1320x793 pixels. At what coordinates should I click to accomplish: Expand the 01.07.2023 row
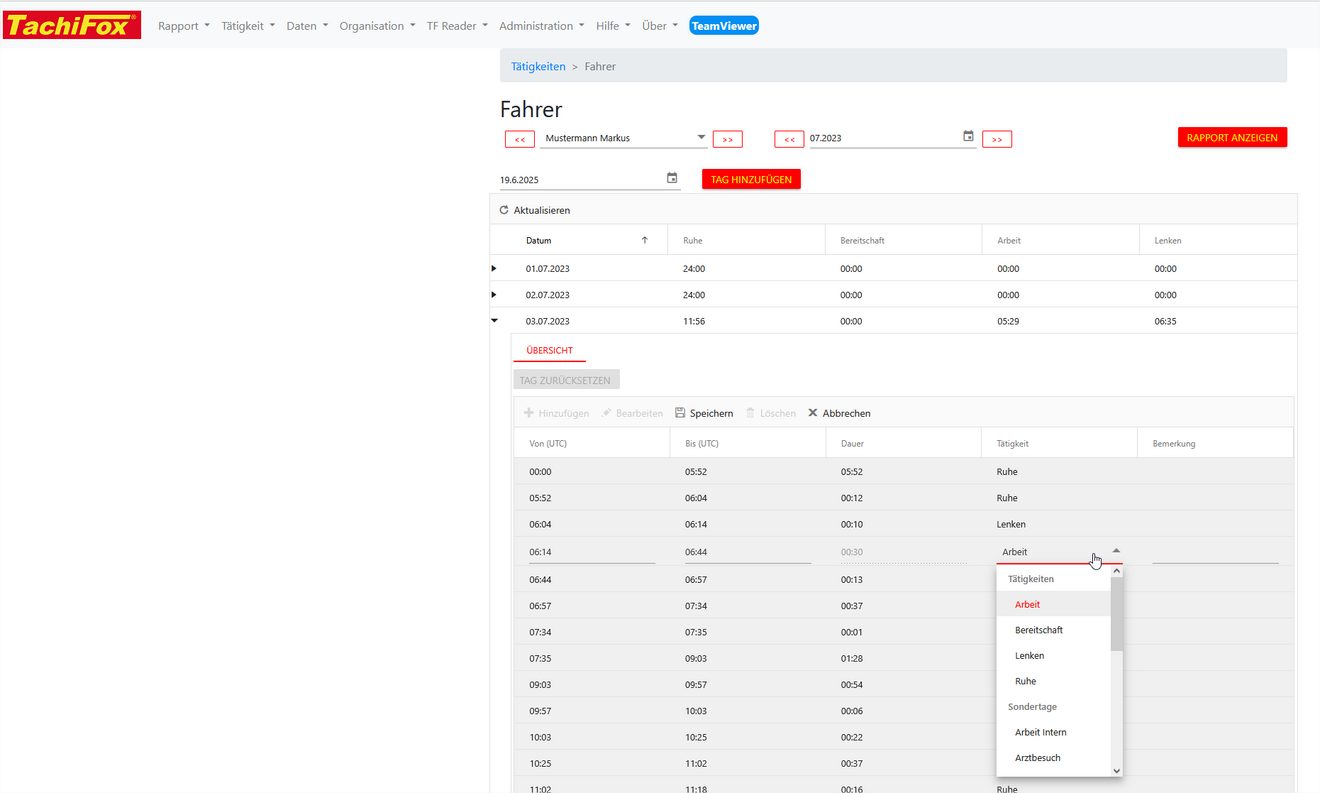tap(494, 268)
